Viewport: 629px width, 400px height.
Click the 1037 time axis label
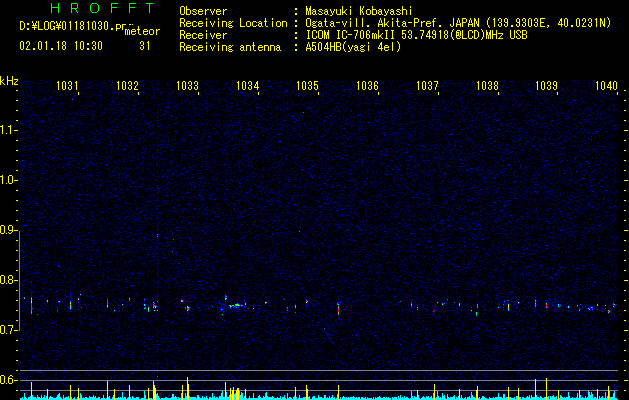pyautogui.click(x=427, y=86)
